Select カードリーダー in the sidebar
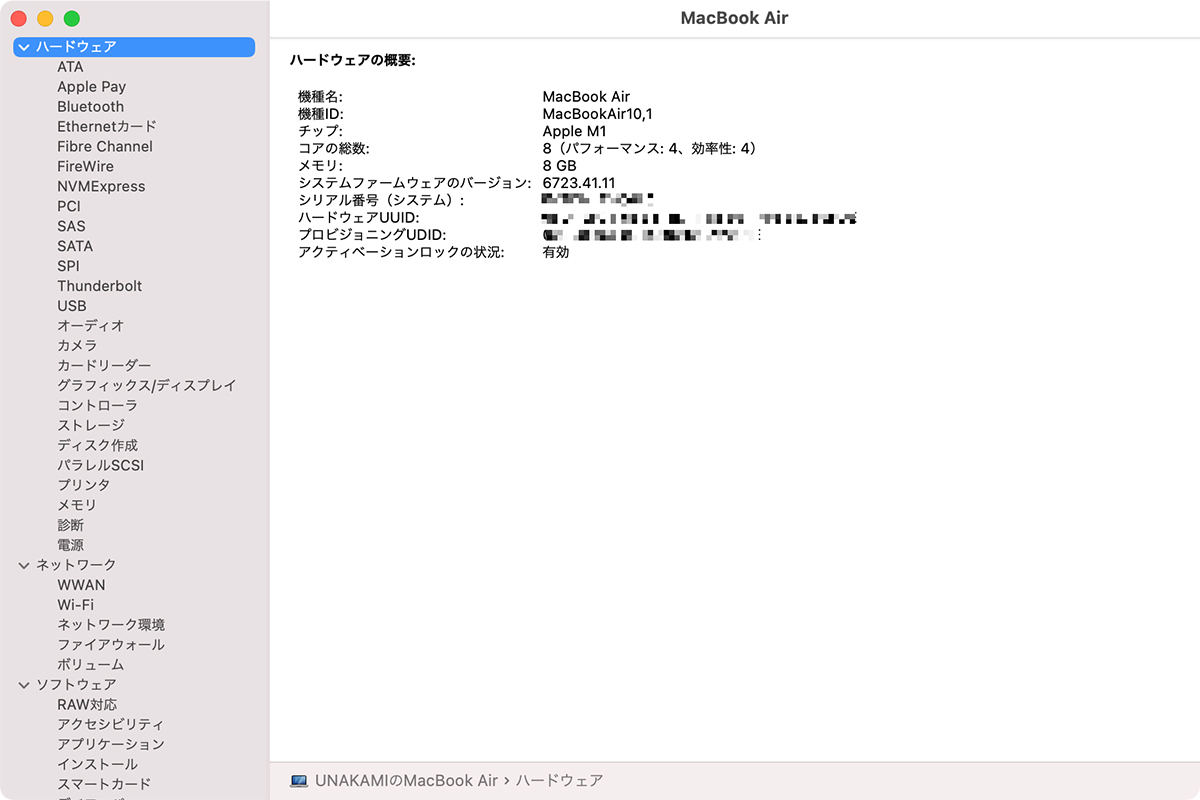This screenshot has height=800, width=1200. click(104, 366)
